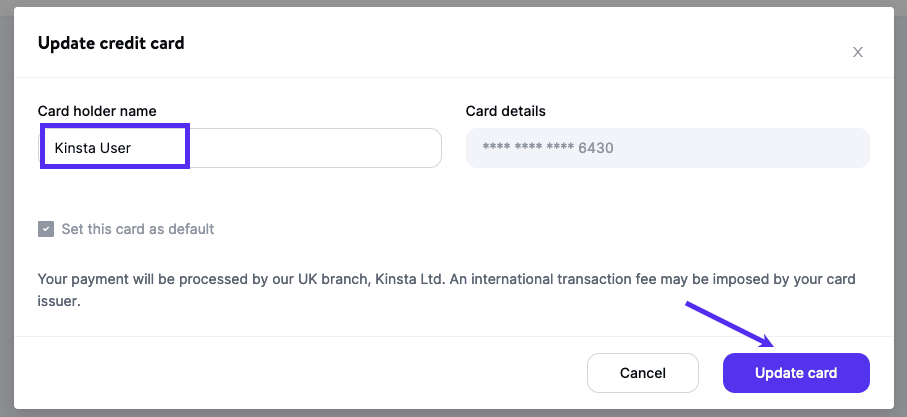The image size is (907, 417).
Task: Click the masked card number ending 6430
Action: click(547, 148)
